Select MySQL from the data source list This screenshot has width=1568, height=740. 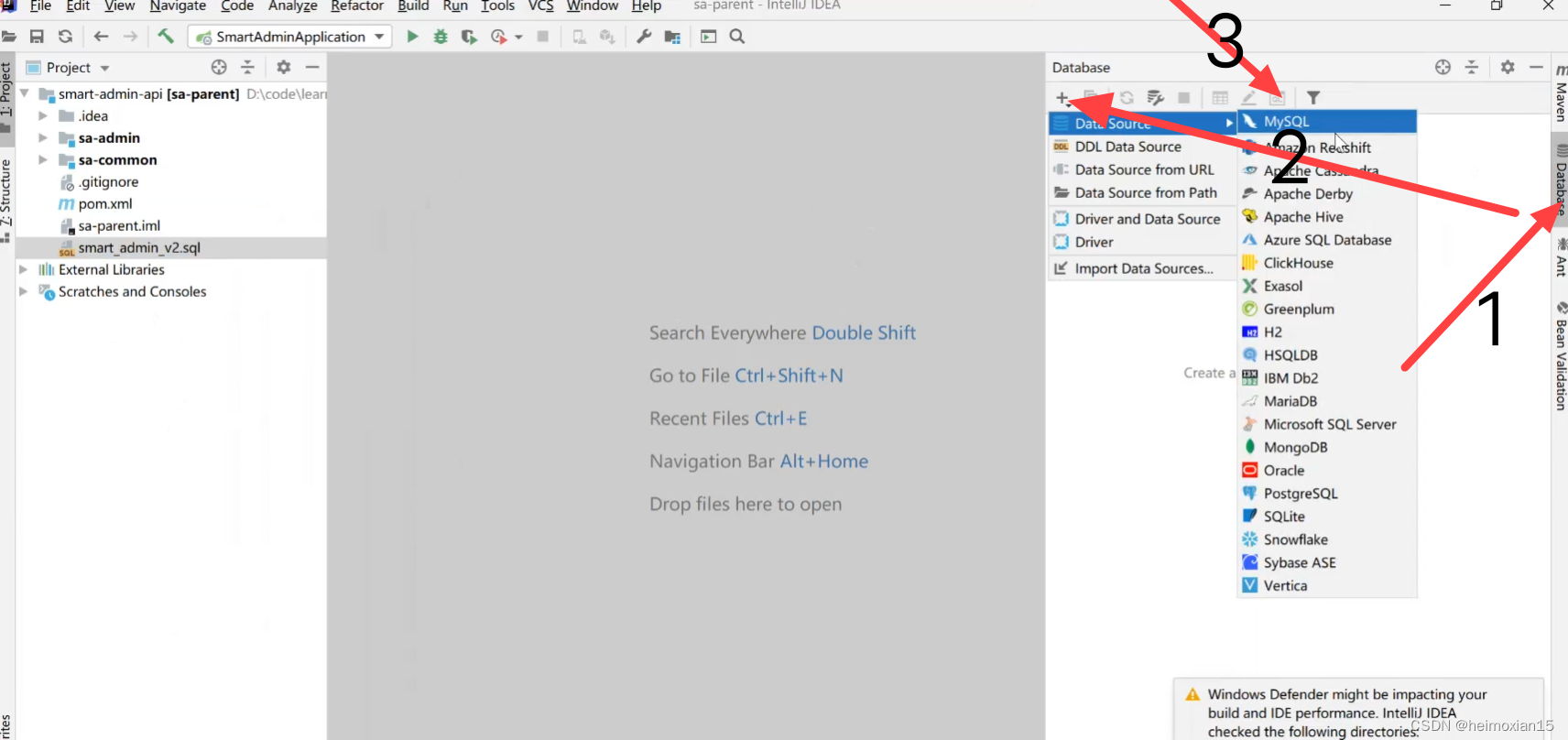click(x=1286, y=122)
